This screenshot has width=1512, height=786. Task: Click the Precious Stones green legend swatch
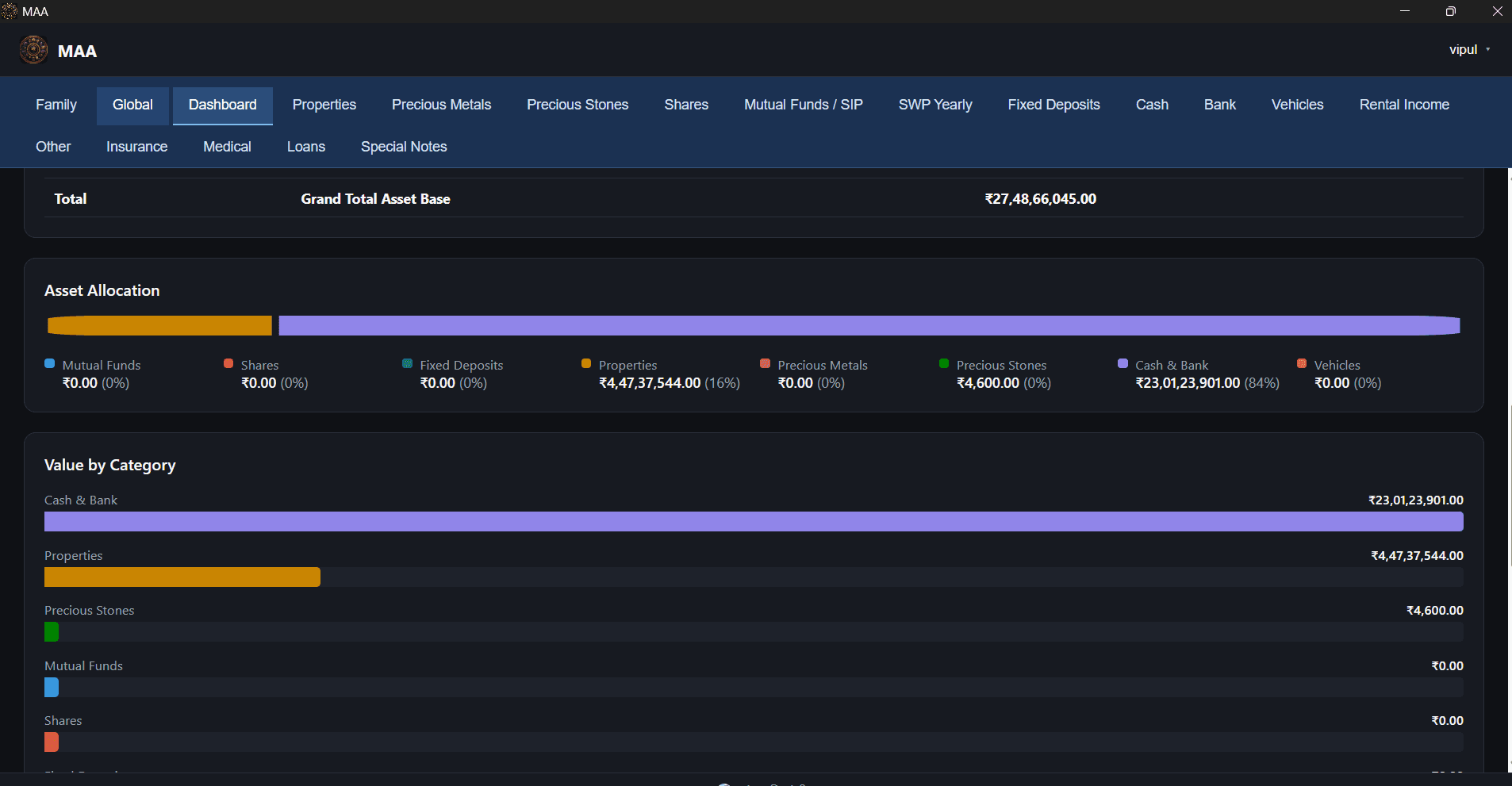click(944, 363)
